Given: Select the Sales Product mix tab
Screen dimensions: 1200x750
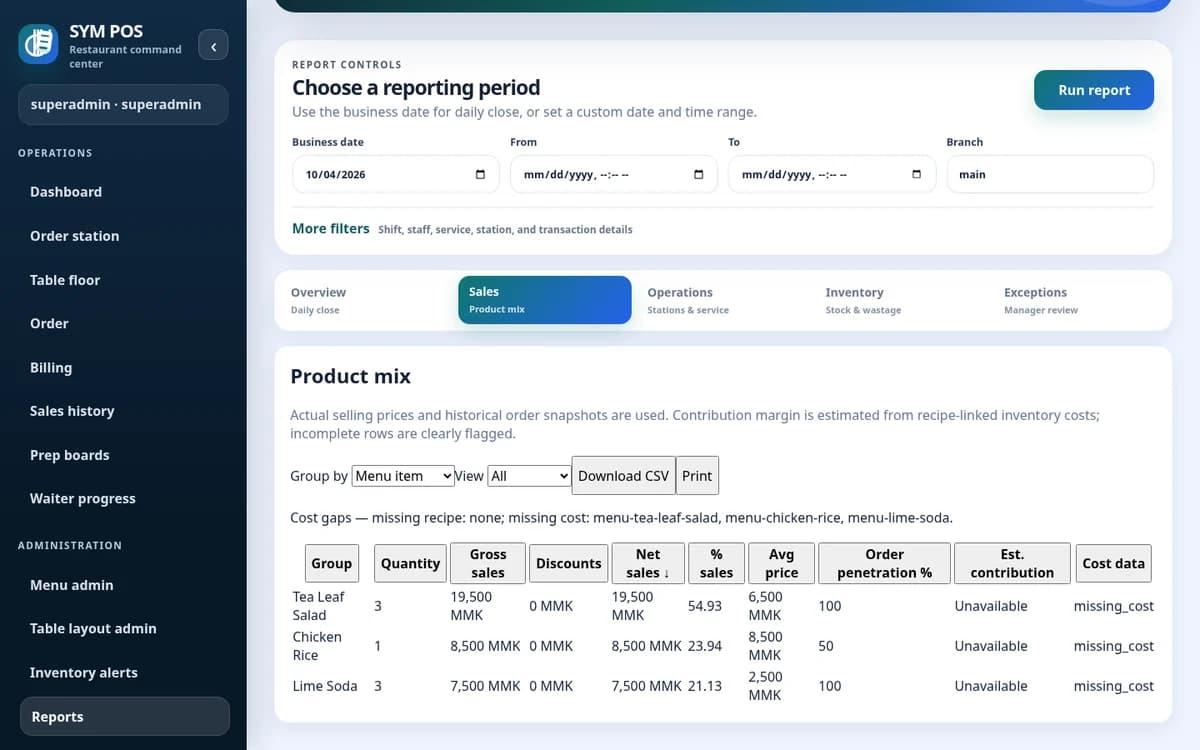Looking at the screenshot, I should [x=545, y=300].
